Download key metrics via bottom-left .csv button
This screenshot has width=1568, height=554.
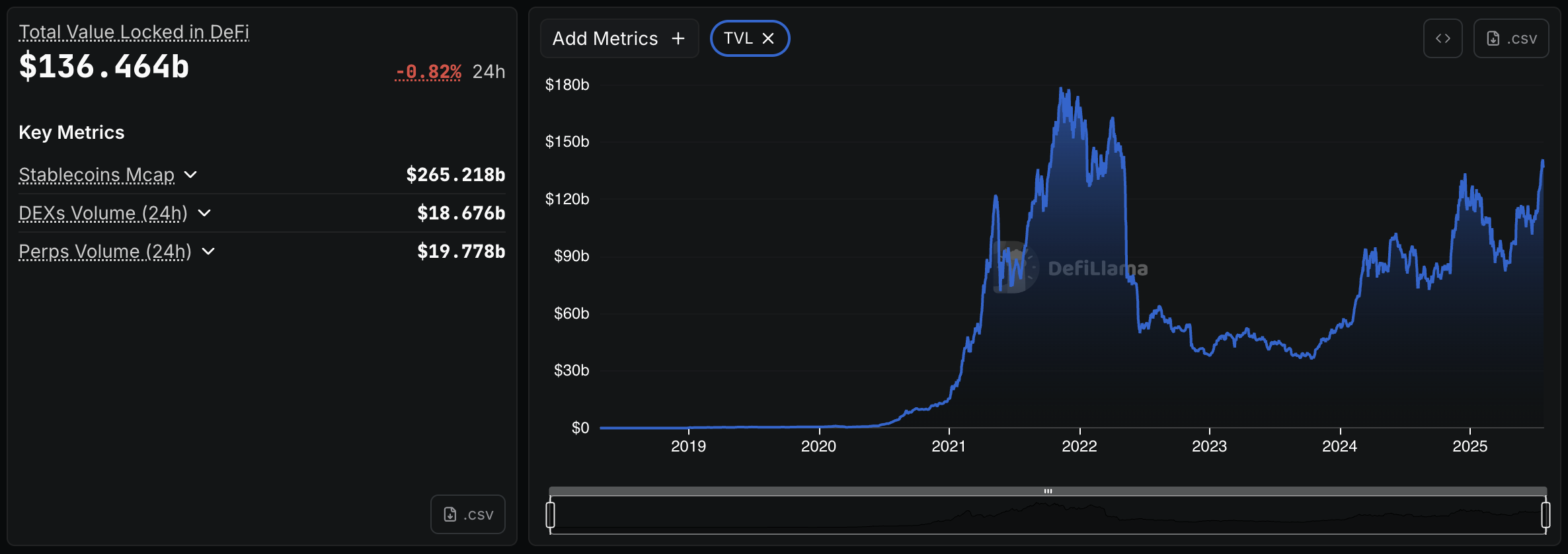pos(468,514)
